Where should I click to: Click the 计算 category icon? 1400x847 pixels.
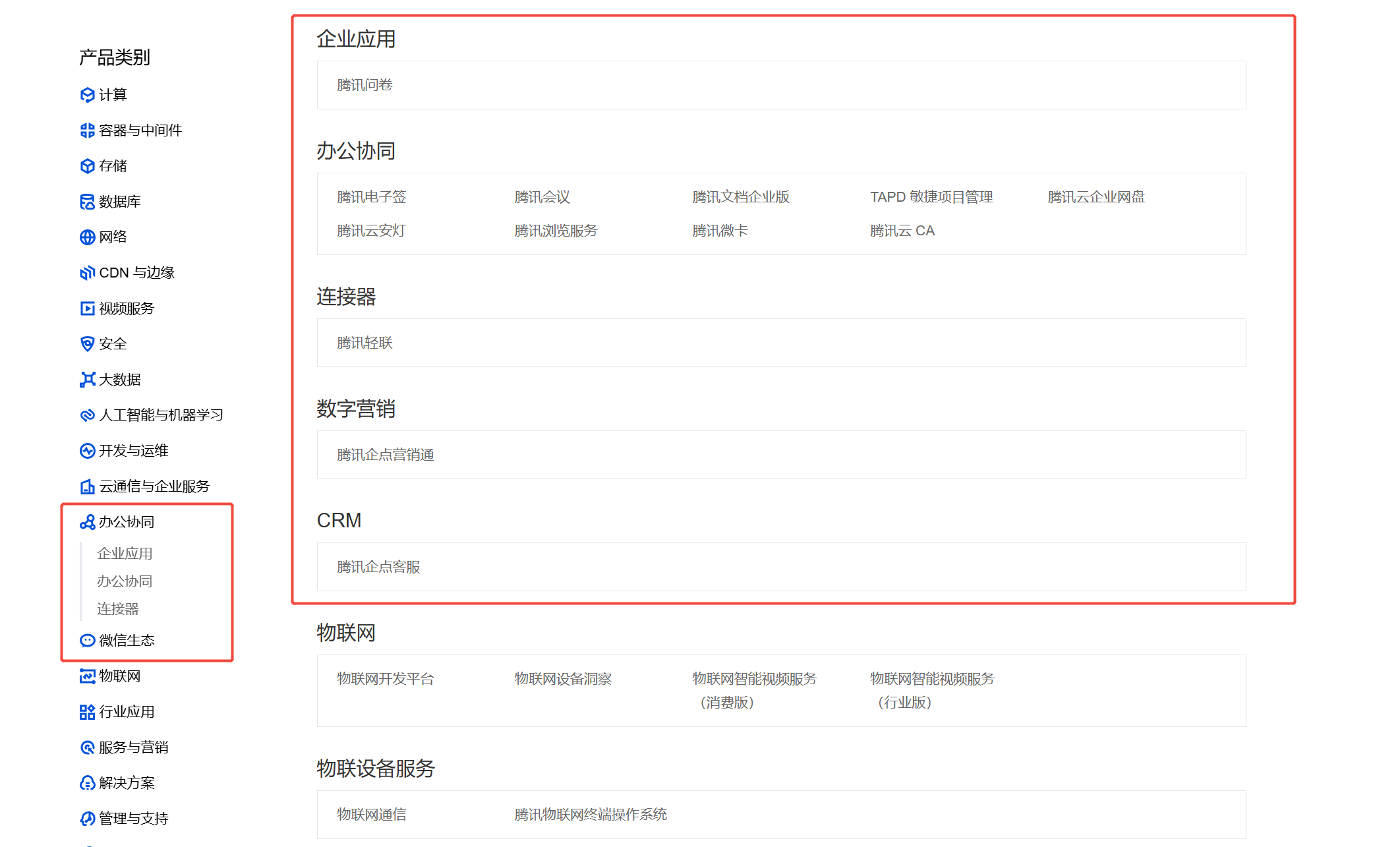[x=87, y=95]
